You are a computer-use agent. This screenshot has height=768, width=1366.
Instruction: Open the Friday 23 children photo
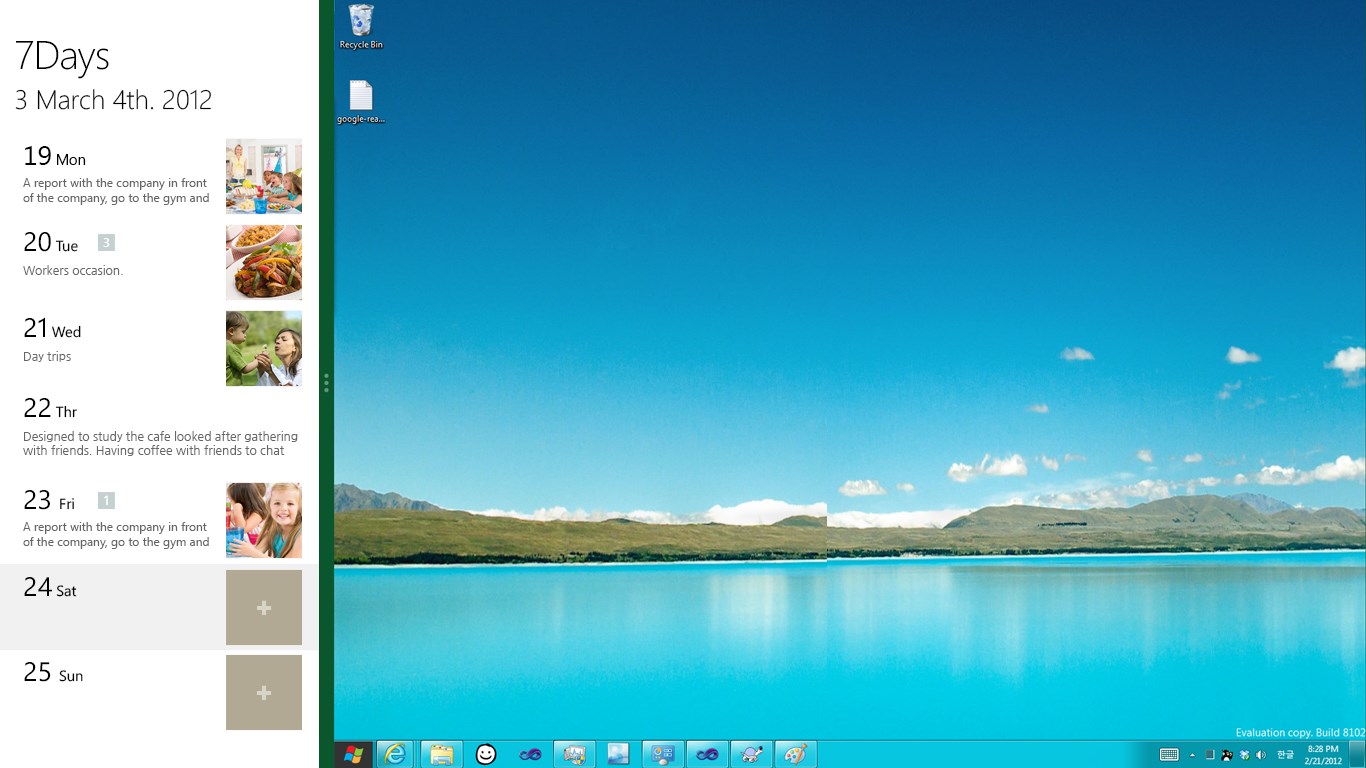(x=263, y=520)
